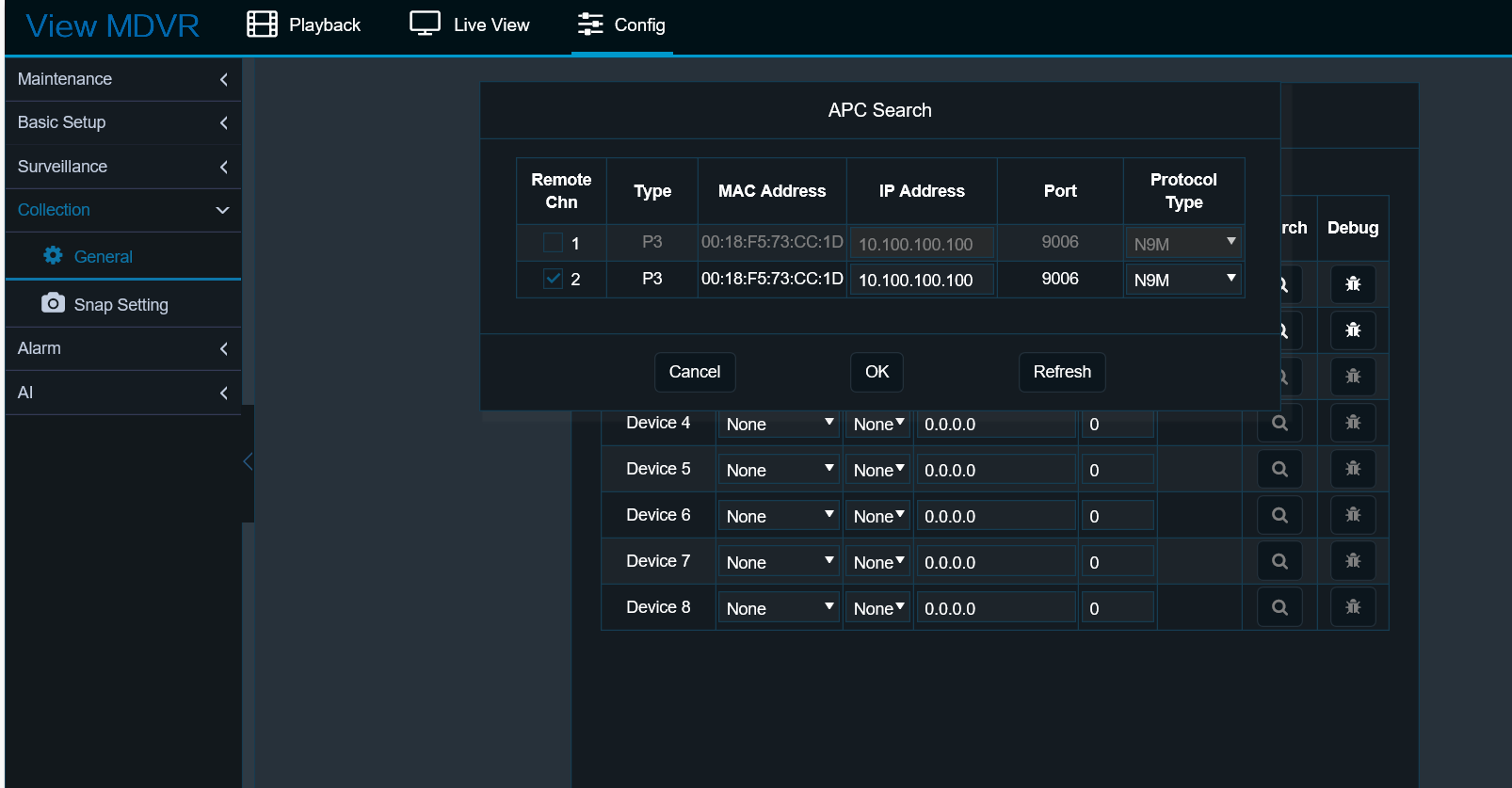Click the IP Address field for channel 2
This screenshot has height=788, width=1512.
click(921, 280)
